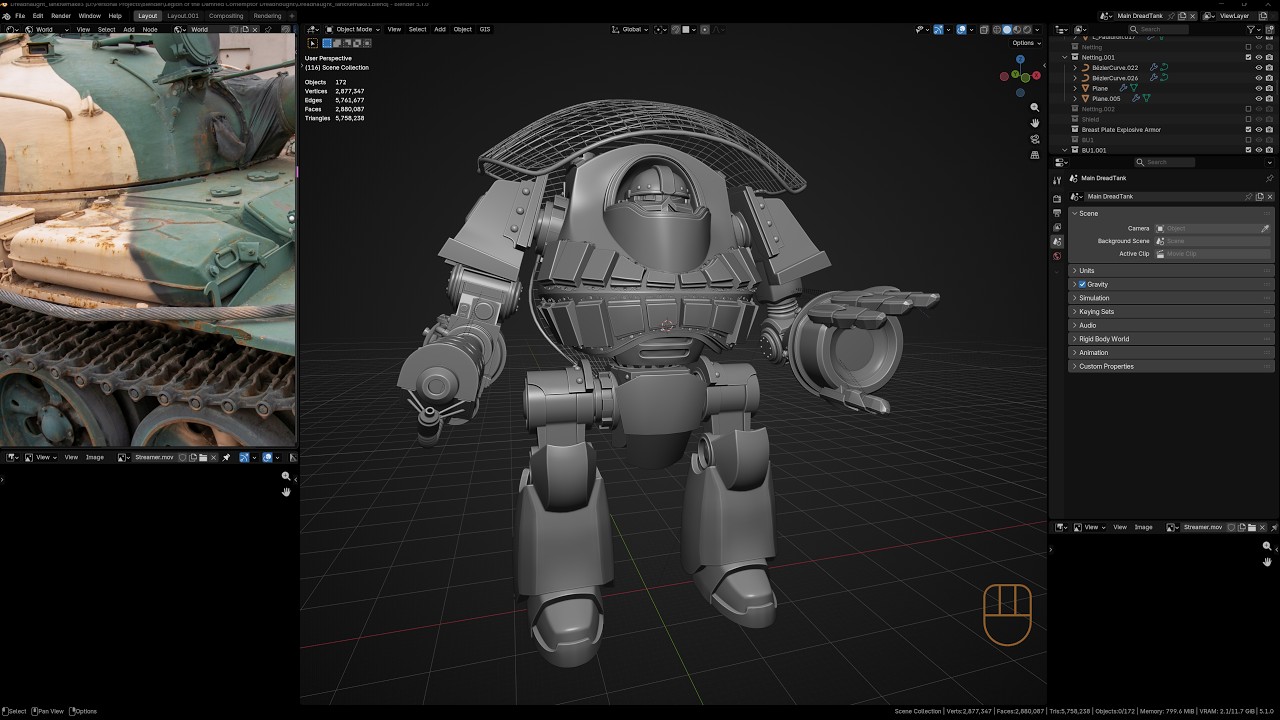This screenshot has height=720, width=1280.
Task: Toggle camera view in viewport
Action: pyautogui.click(x=1035, y=139)
